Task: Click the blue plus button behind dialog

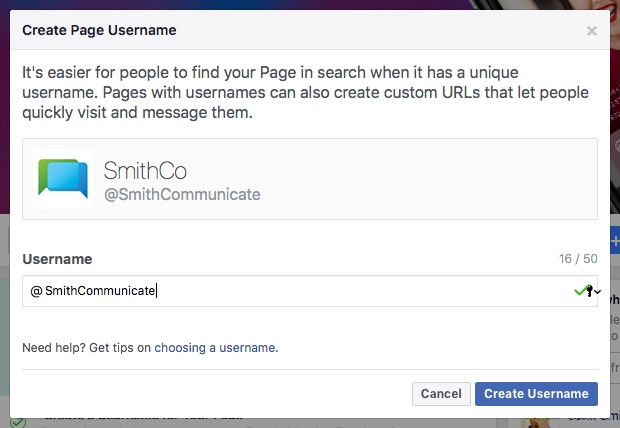Action: pyautogui.click(x=615, y=241)
